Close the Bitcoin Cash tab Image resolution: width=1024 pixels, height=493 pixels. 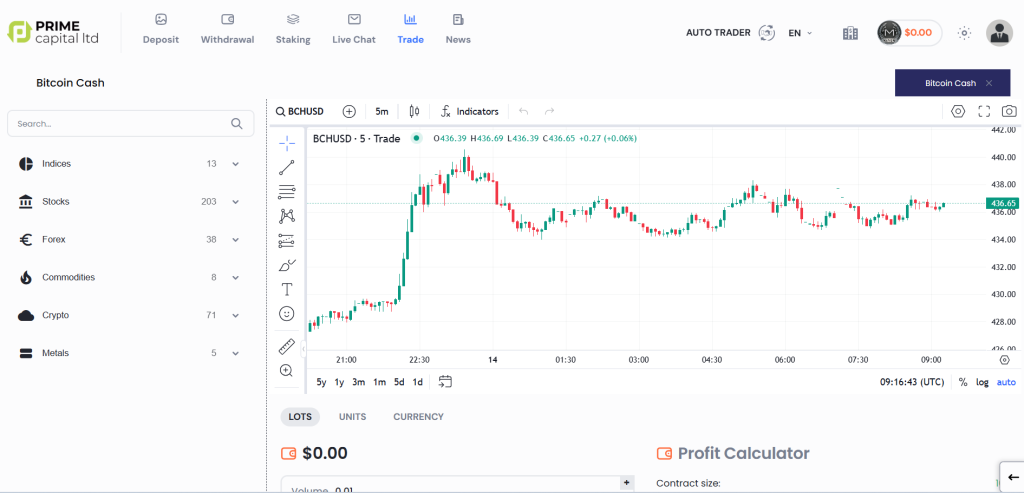pos(989,83)
